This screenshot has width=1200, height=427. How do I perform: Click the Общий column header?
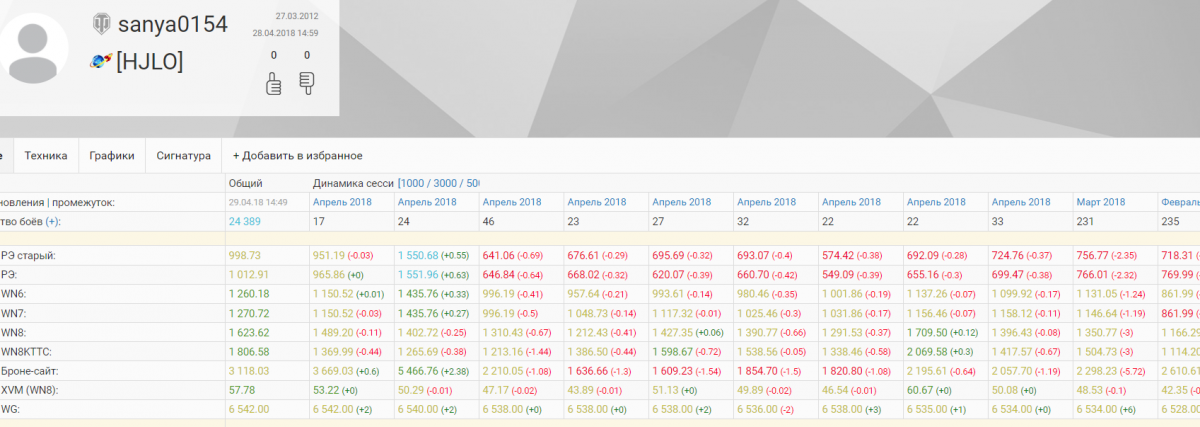(x=245, y=184)
